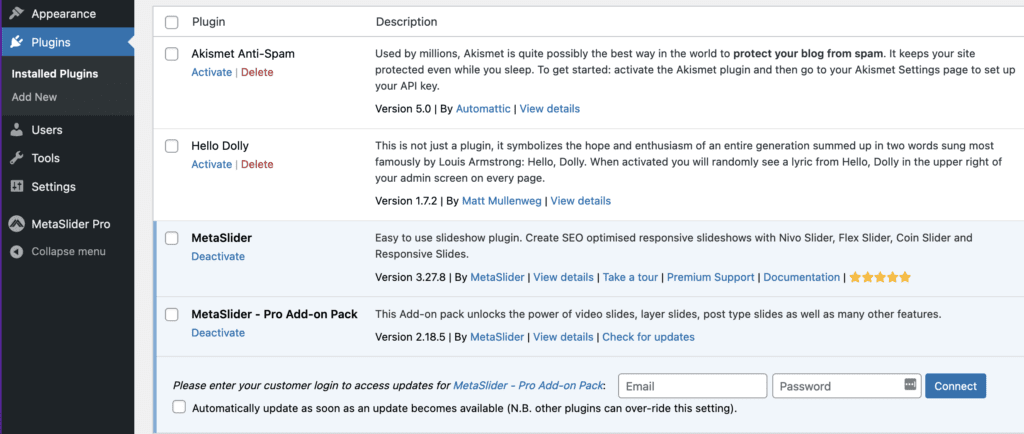1024x434 pixels.
Task: Click the Collapse menu arrow icon
Action: (18, 252)
